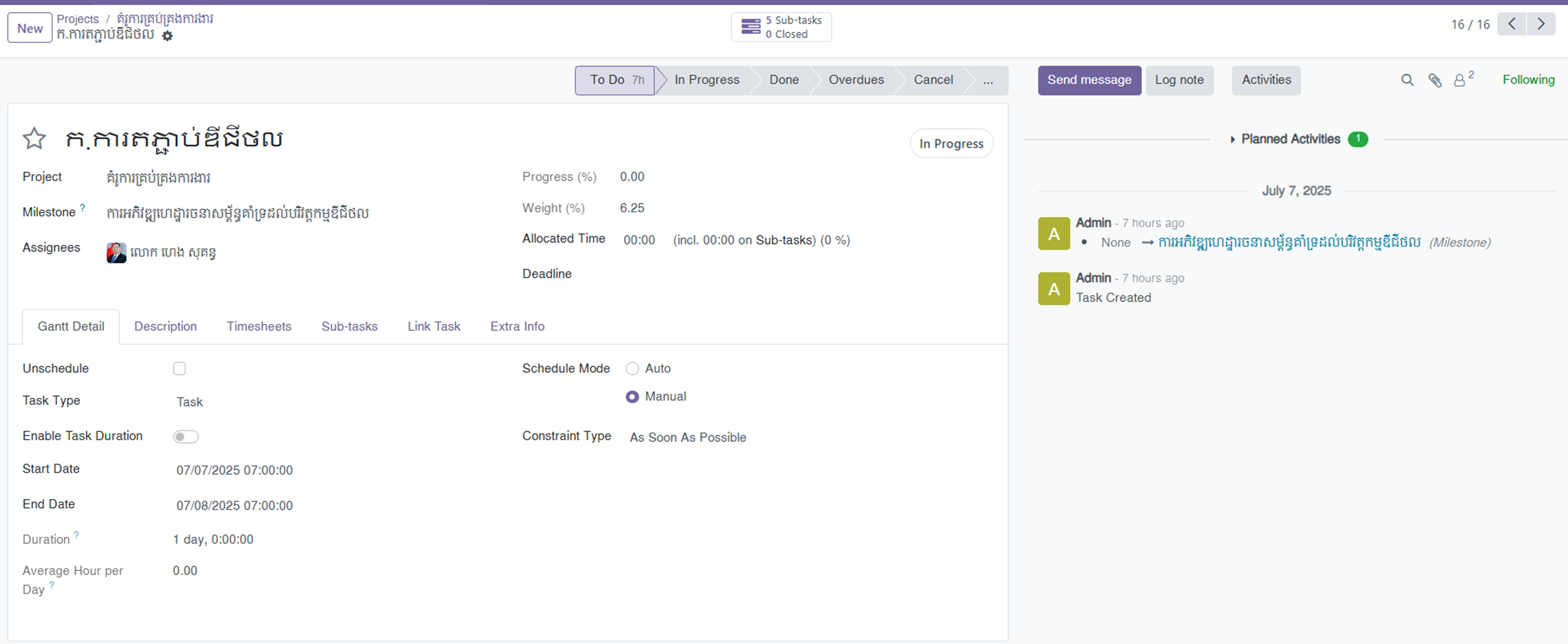Switch to the Sub-tasks tab
Screen dimensions: 1568x644
point(349,326)
